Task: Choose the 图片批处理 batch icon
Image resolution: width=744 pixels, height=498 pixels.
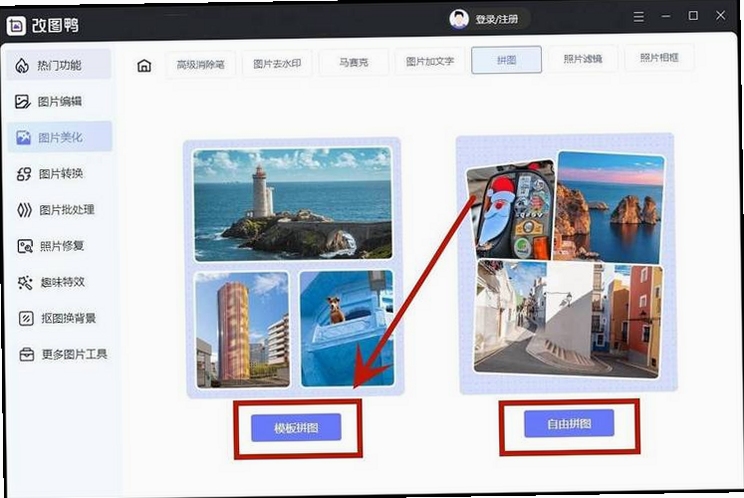Action: (x=24, y=210)
